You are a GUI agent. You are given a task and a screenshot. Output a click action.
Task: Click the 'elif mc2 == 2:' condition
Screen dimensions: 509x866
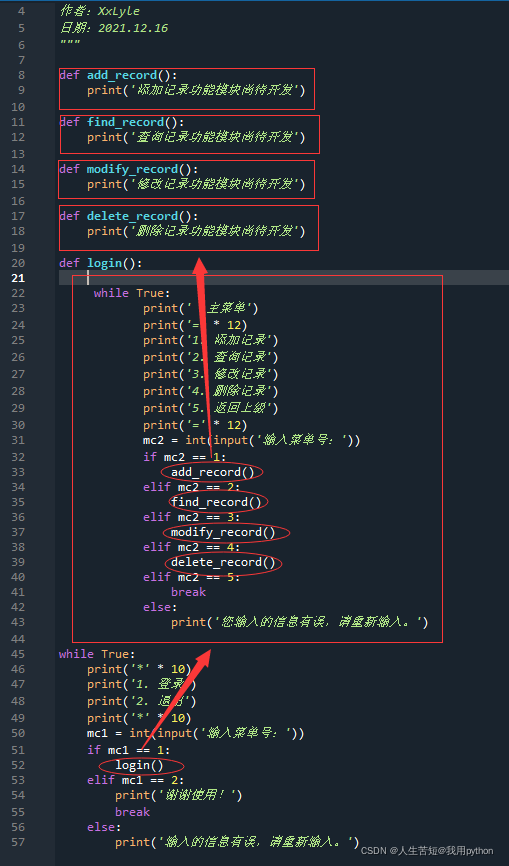pyautogui.click(x=192, y=487)
